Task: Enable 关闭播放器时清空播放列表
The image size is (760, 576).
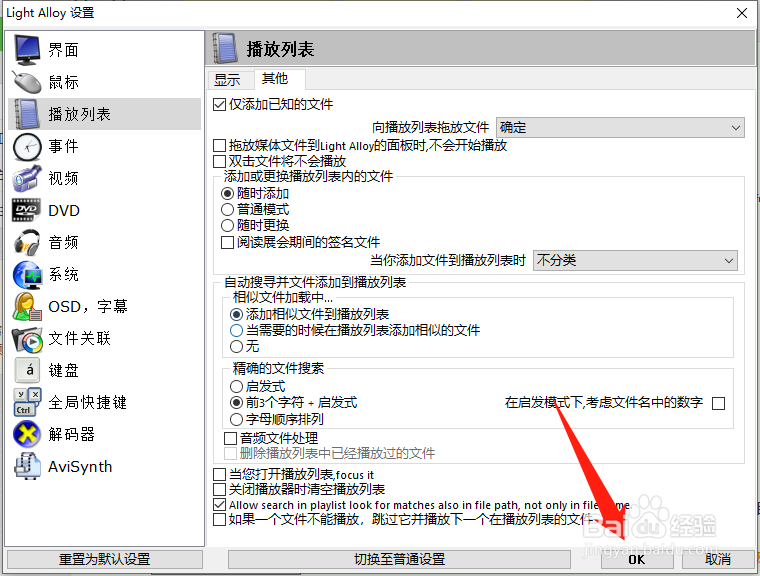Action: pos(220,489)
